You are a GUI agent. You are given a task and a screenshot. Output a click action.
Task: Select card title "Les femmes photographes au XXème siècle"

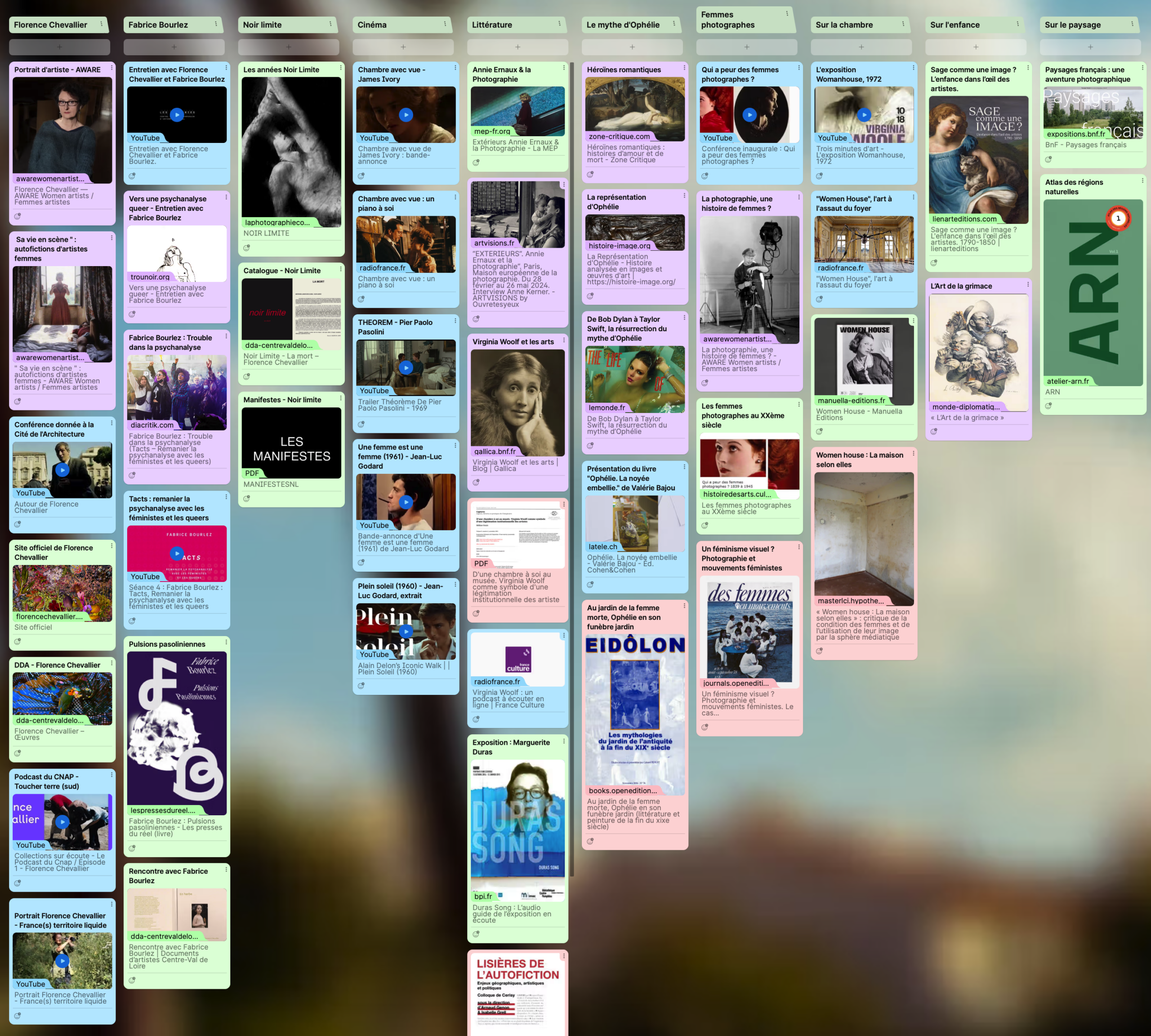click(743, 416)
